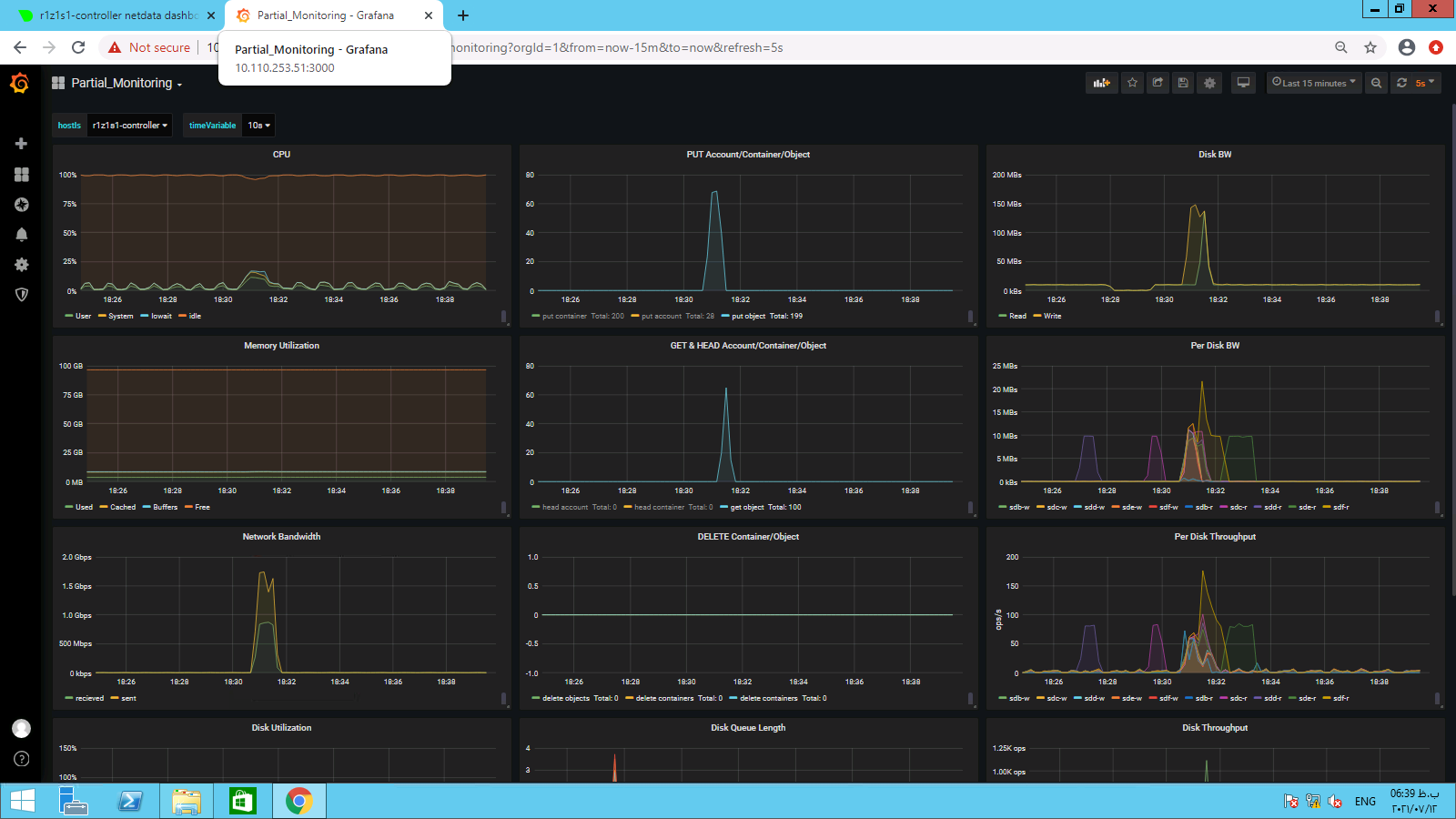The image size is (1456, 819).
Task: Save the dashboard with disk icon
Action: pos(1183,83)
